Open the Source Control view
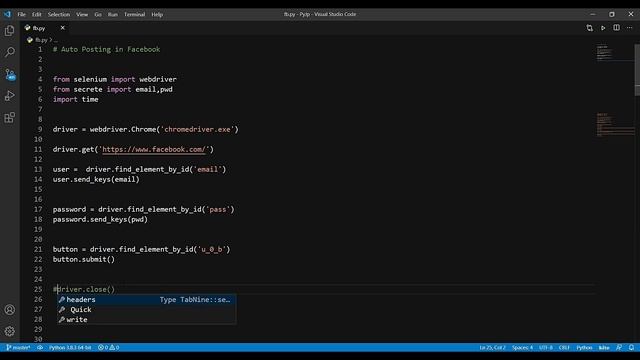Image resolution: width=640 pixels, height=360 pixels. coord(9,74)
